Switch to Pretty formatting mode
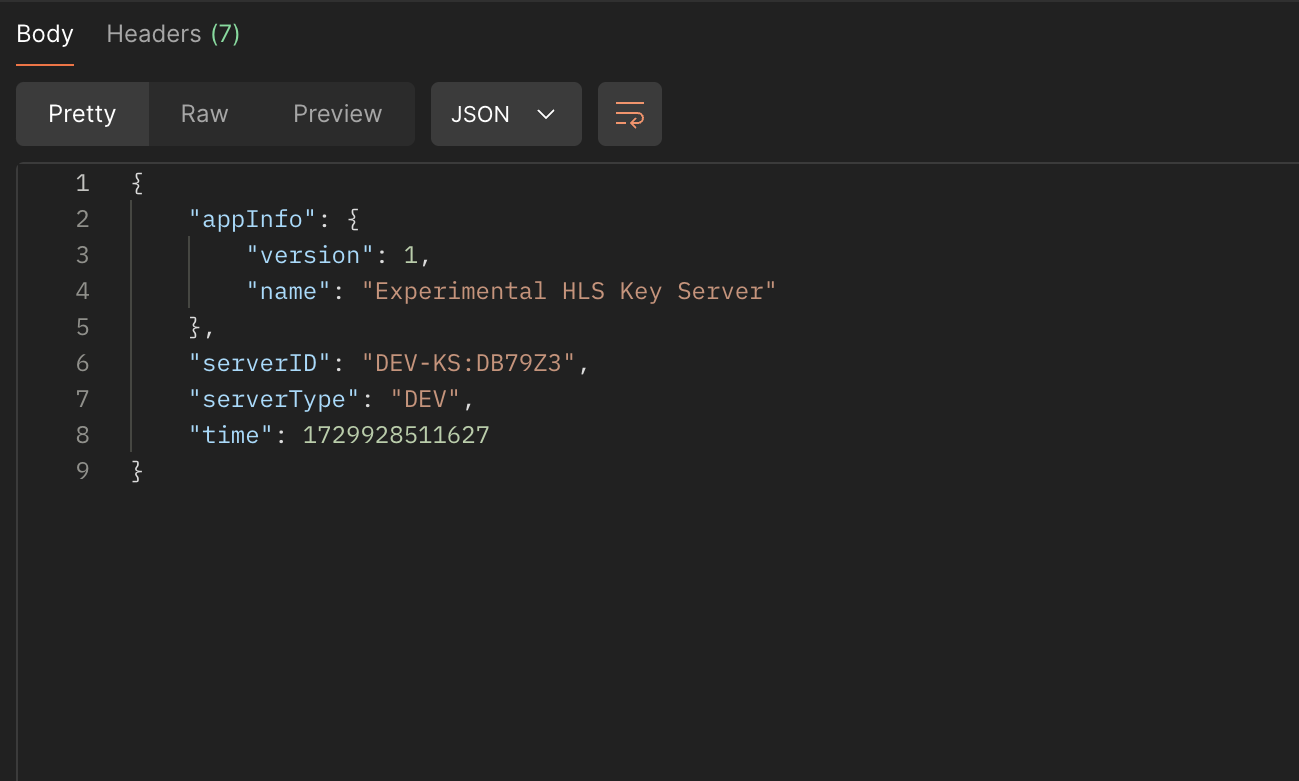Image resolution: width=1299 pixels, height=781 pixels. coord(82,114)
